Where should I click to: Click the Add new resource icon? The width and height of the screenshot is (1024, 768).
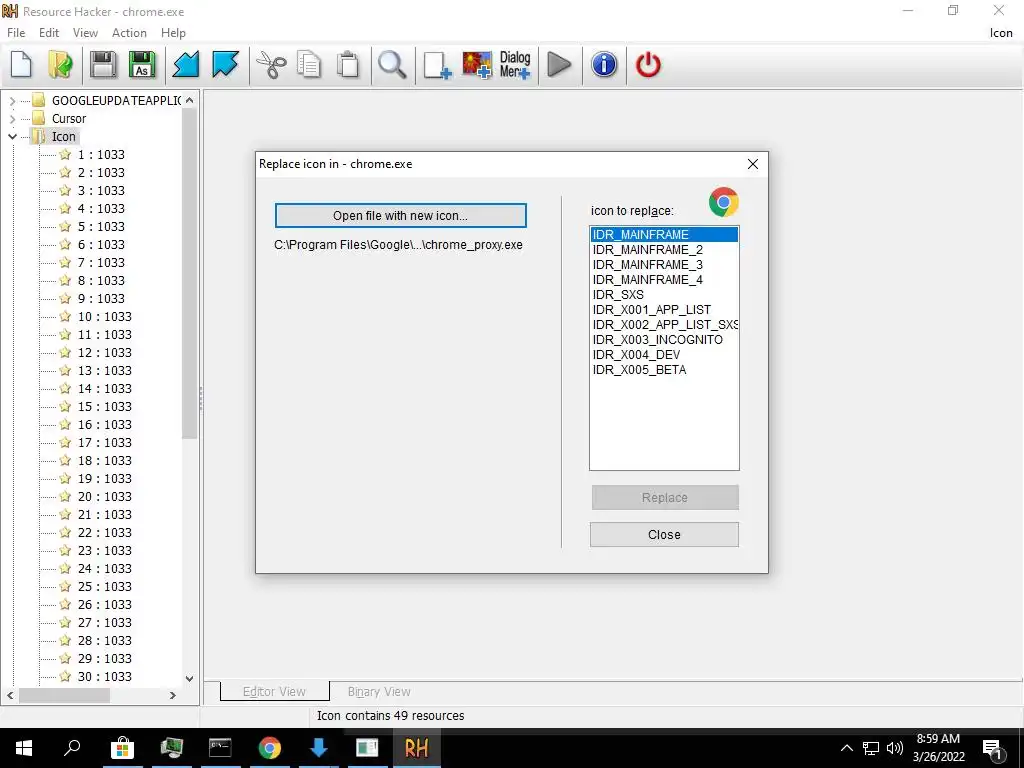tap(437, 65)
